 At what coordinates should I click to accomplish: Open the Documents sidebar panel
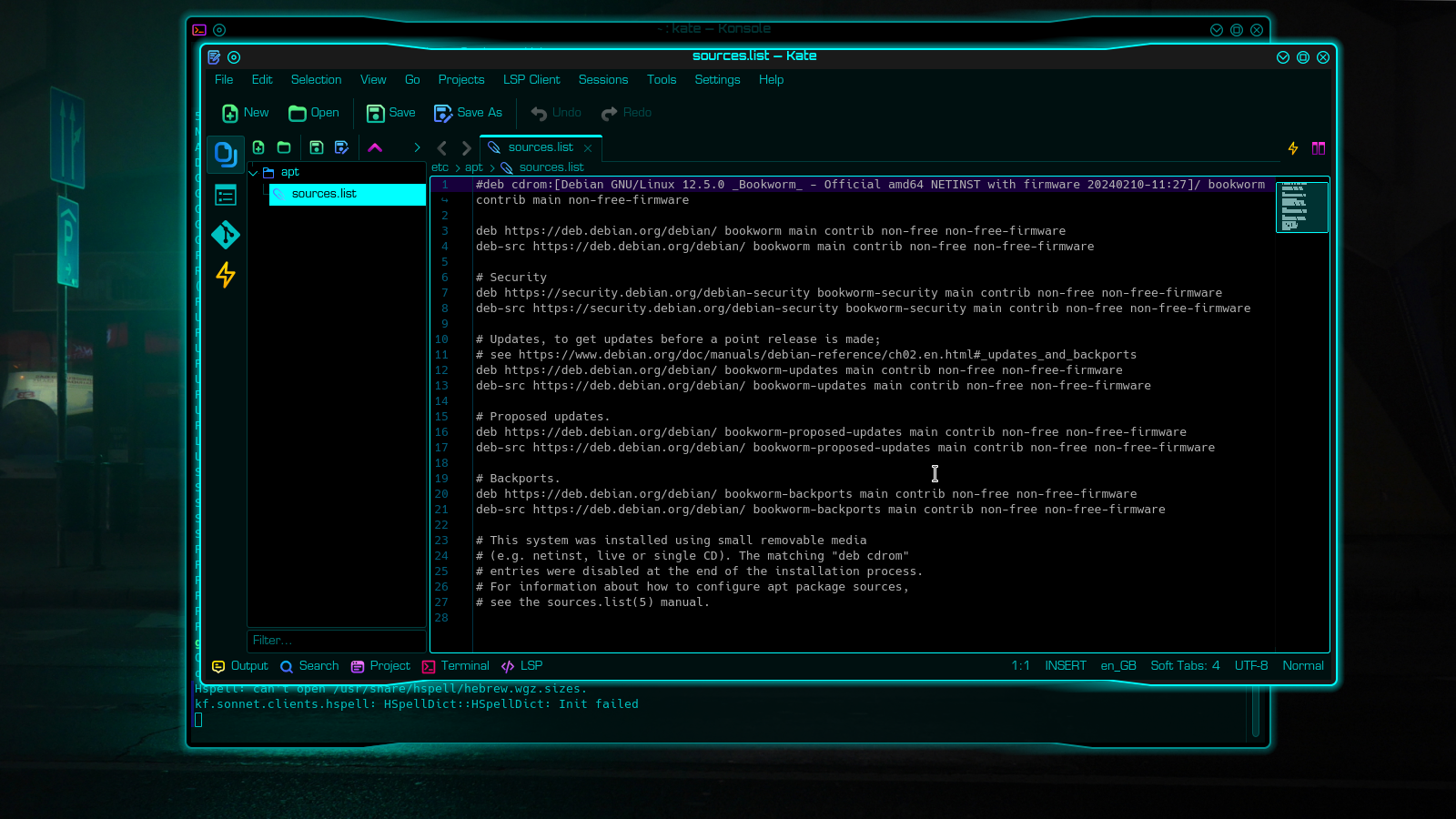tap(226, 155)
